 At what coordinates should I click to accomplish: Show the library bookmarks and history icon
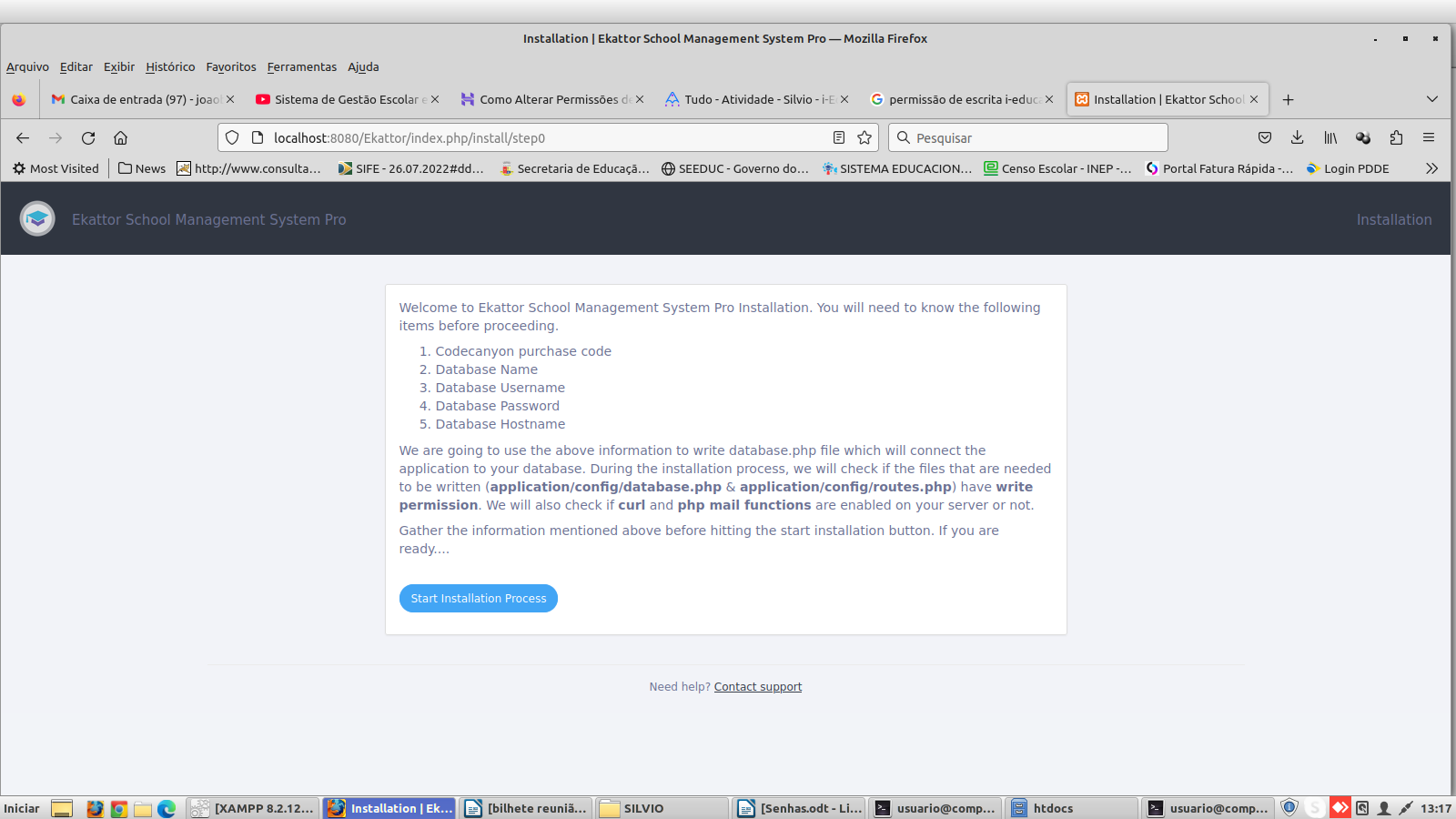(x=1330, y=137)
